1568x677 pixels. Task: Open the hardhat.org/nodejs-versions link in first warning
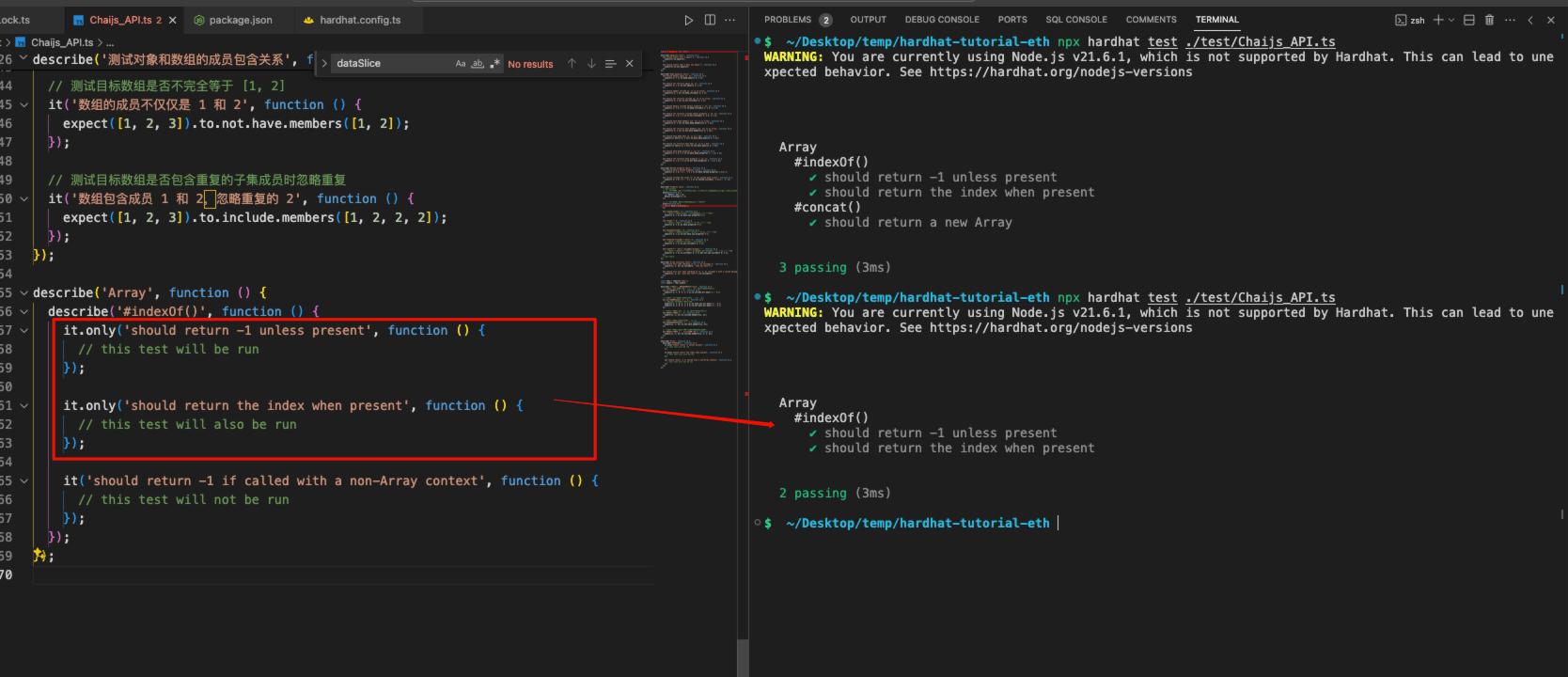[1060, 72]
